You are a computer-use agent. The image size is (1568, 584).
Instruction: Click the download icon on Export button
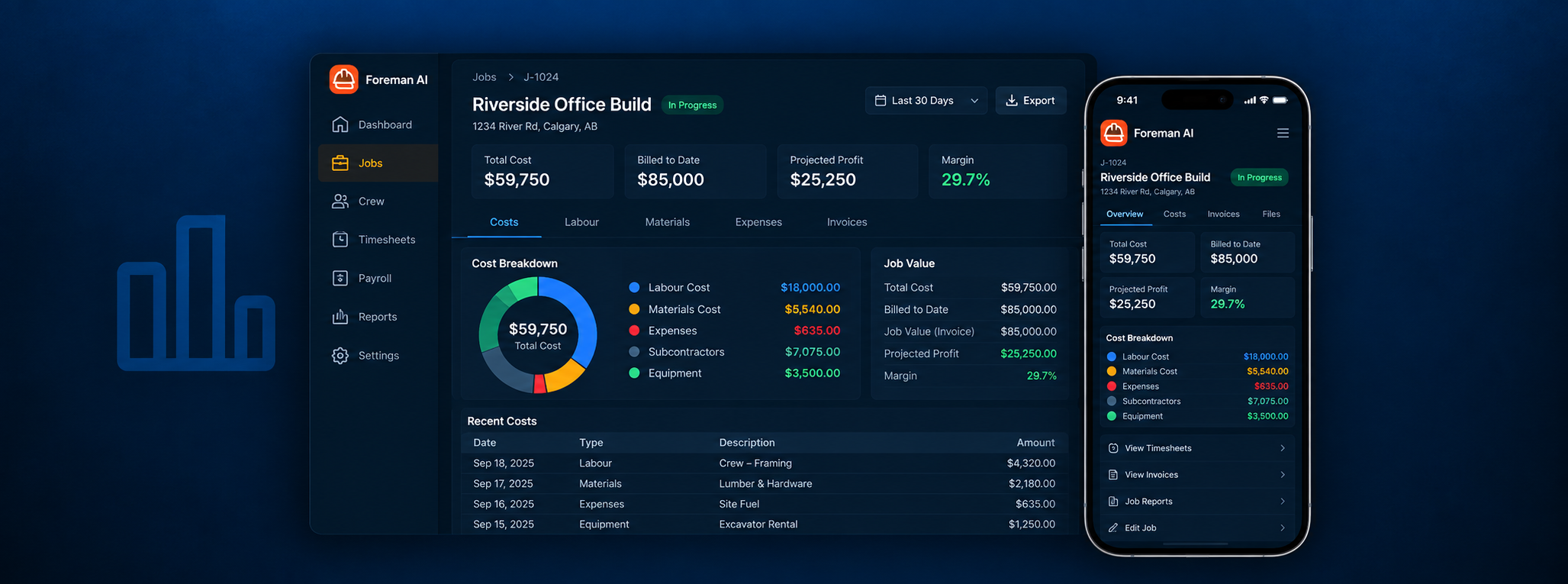1012,101
